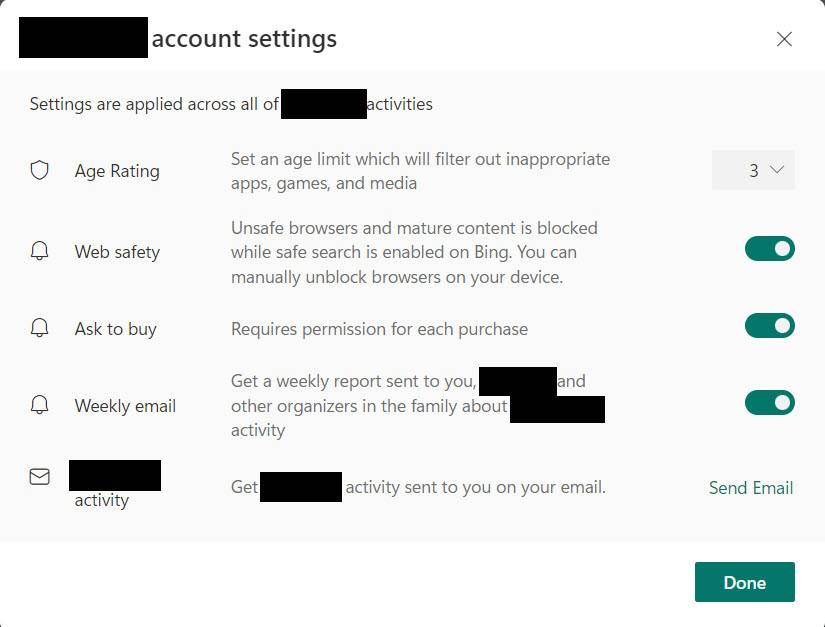Click the bell icon next to Weekly email
The height and width of the screenshot is (627, 825).
click(40, 405)
